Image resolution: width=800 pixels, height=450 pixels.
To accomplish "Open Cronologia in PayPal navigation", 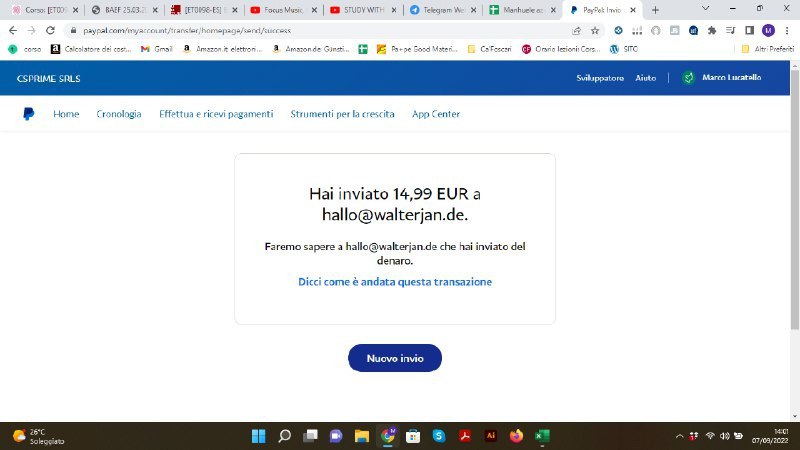I will pos(119,114).
